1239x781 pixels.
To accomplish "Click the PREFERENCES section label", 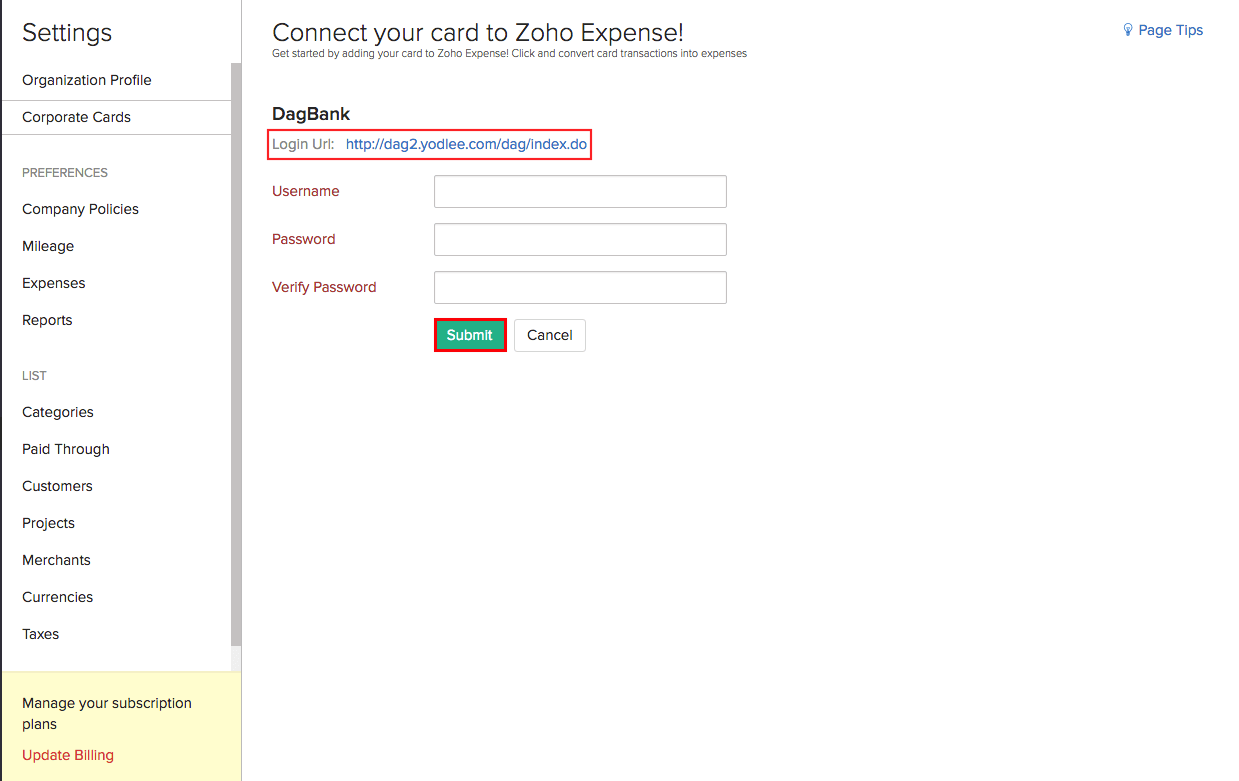I will pyautogui.click(x=65, y=173).
